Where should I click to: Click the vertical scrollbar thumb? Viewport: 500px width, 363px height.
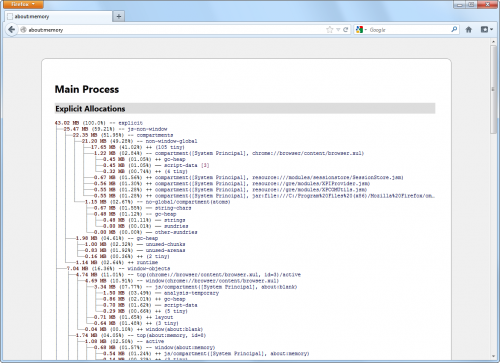pyautogui.click(x=493, y=89)
